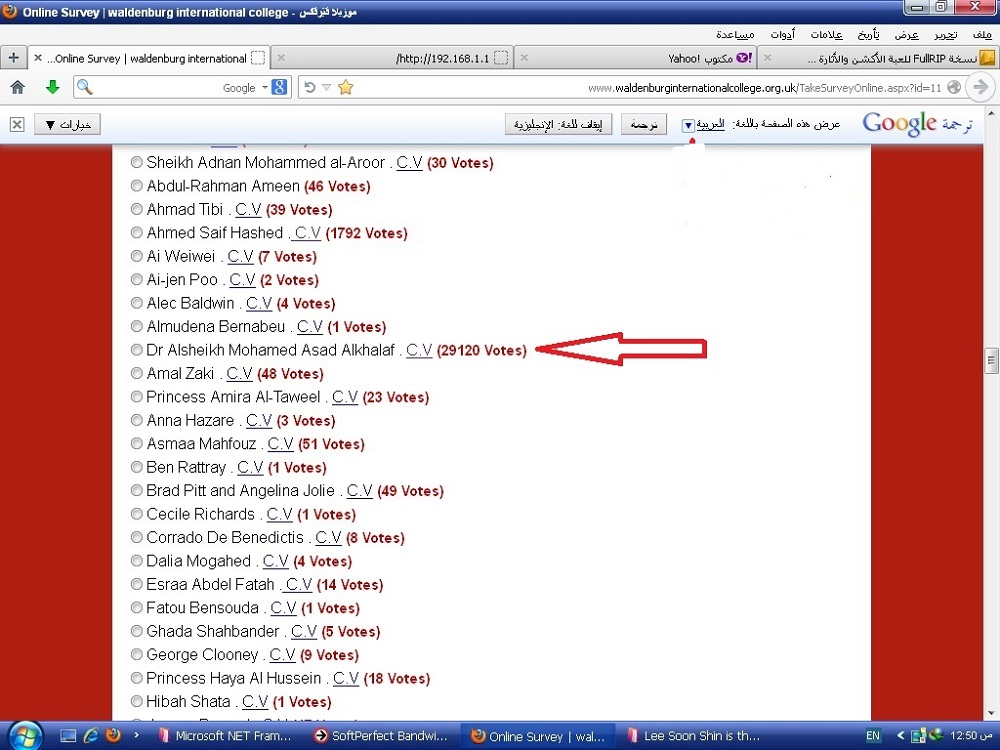Open a new tab with plus icon
The image size is (1000, 750).
click(x=13, y=58)
